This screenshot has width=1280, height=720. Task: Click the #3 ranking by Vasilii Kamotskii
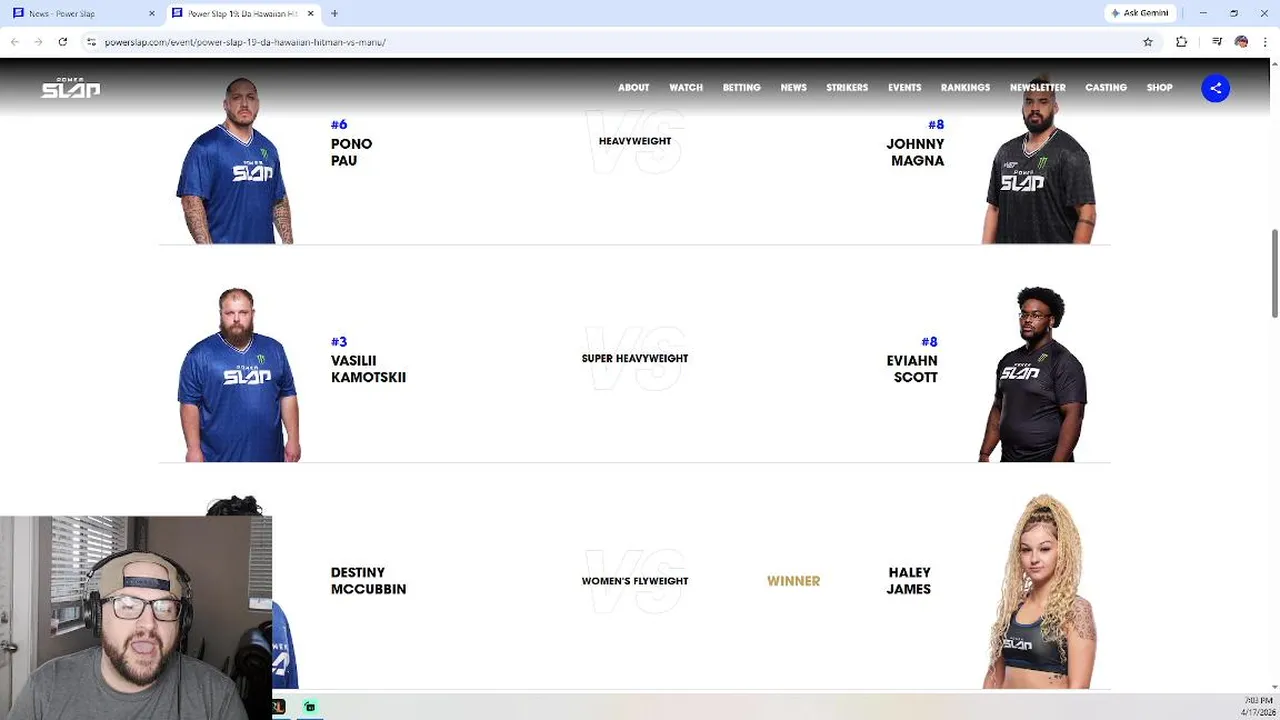pos(339,342)
